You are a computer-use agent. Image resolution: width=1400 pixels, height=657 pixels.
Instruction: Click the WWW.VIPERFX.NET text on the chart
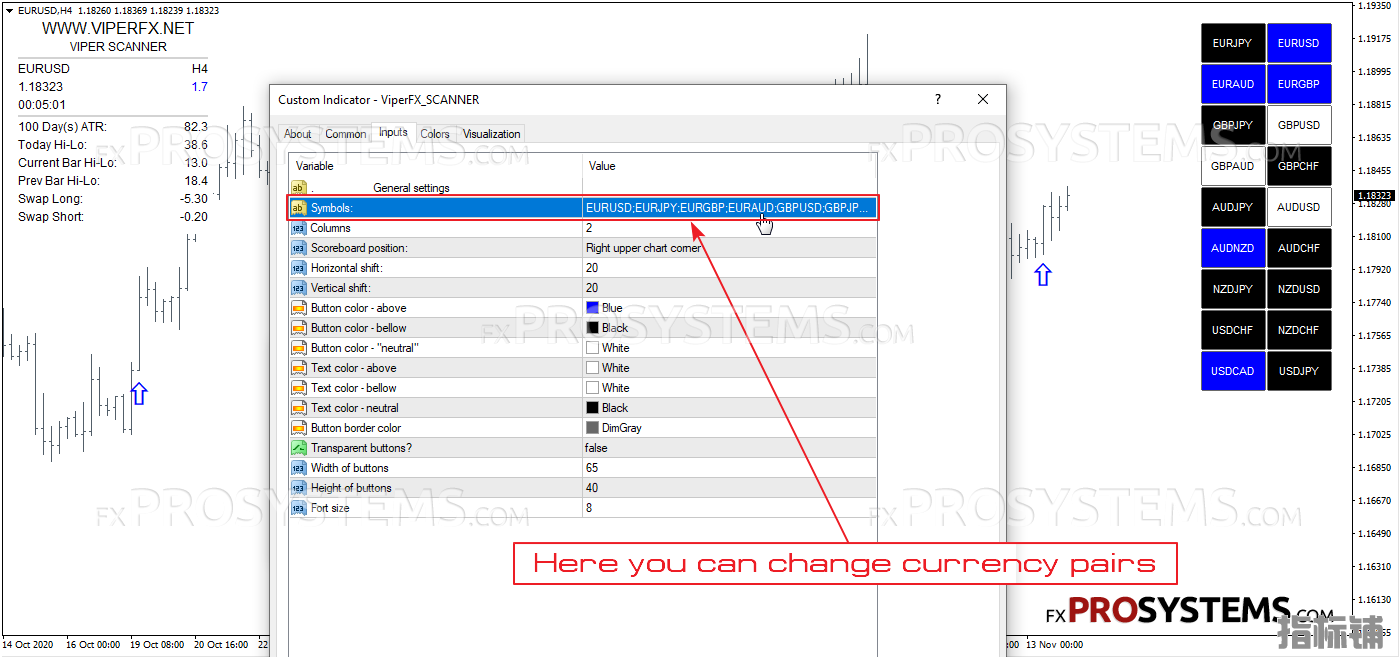coord(118,28)
